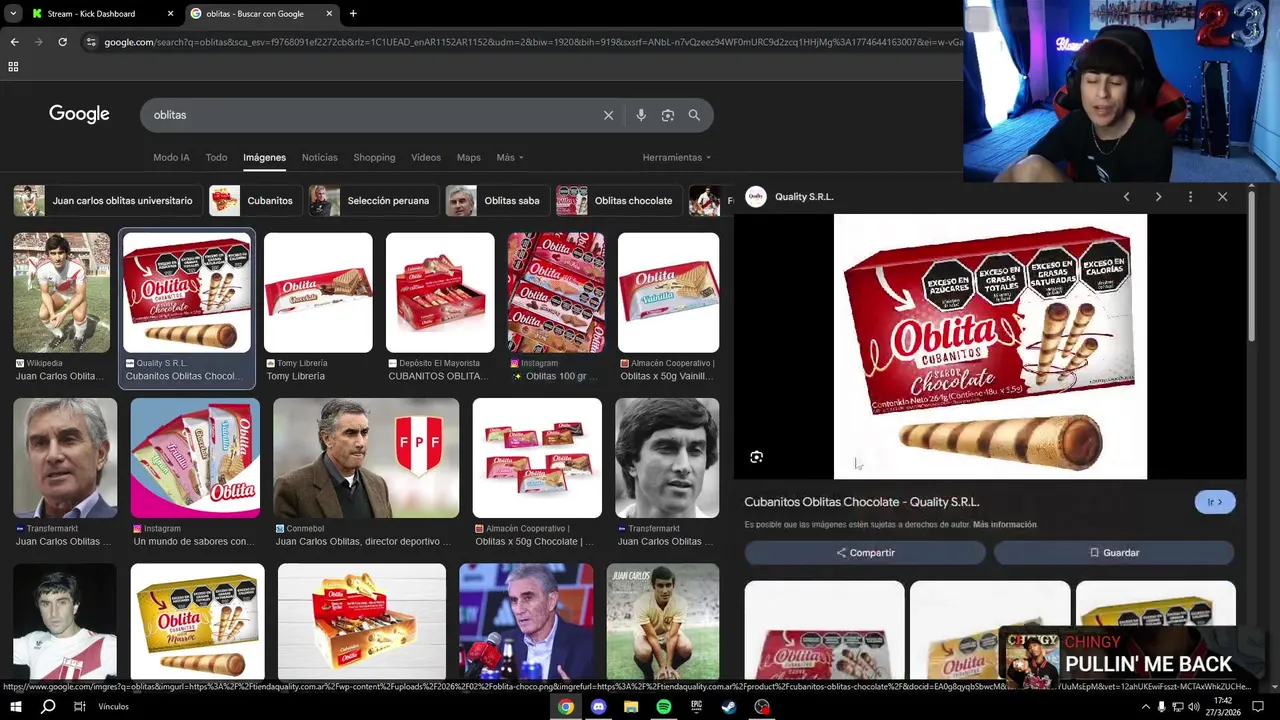The height and width of the screenshot is (720, 1280).
Task: Select the Modo IA tab
Action: tap(171, 157)
